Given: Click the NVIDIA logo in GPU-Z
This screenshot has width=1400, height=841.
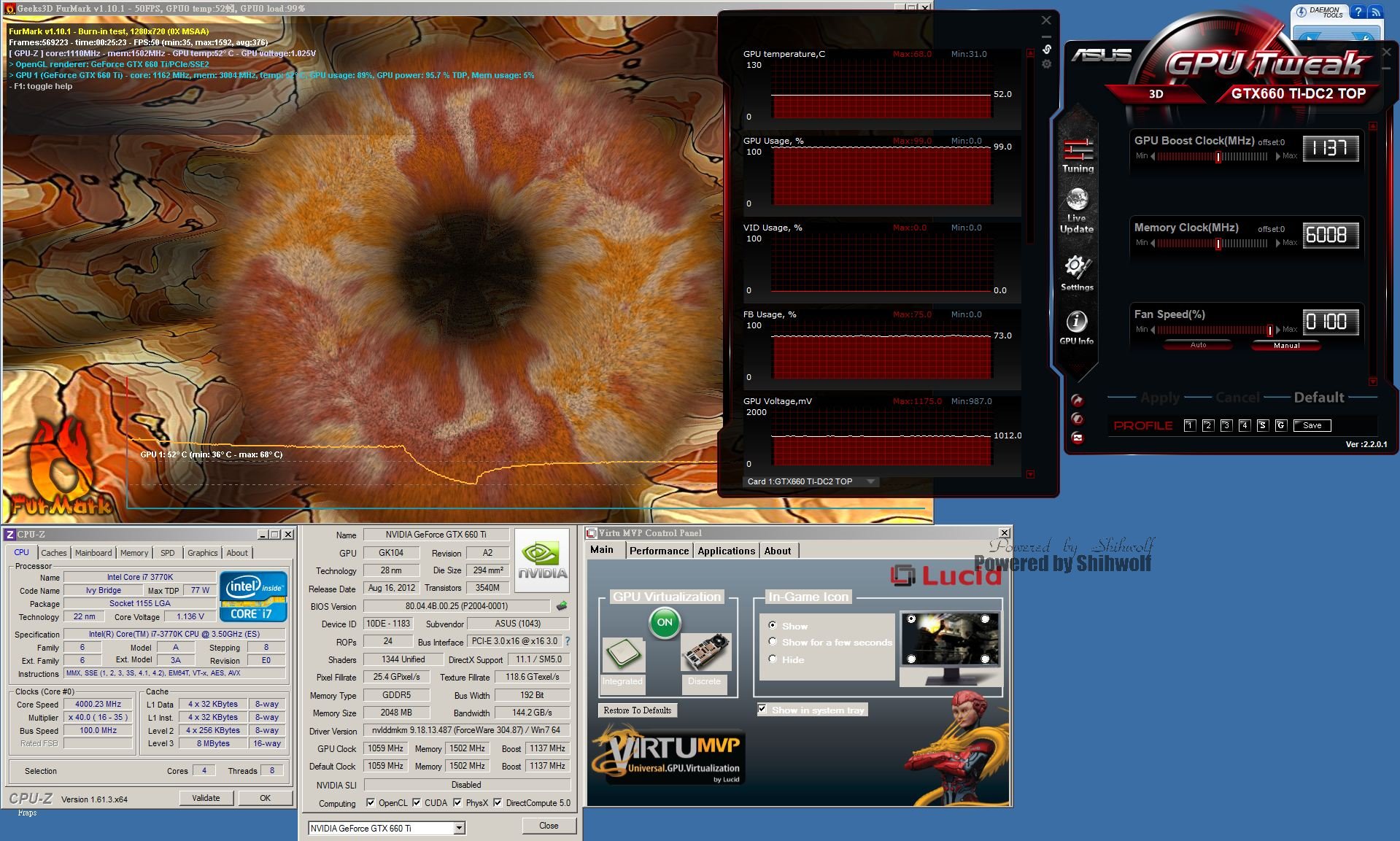Looking at the screenshot, I should pos(541,560).
